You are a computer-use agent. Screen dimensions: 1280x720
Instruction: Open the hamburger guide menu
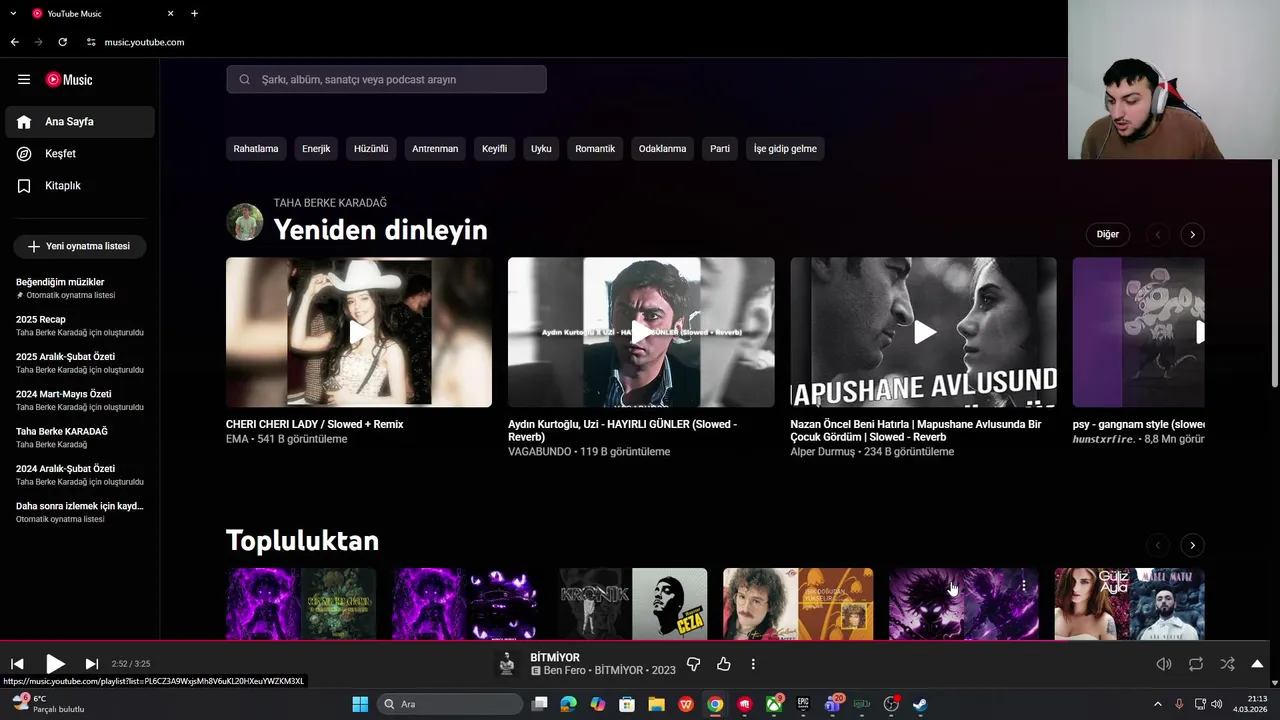pos(24,79)
